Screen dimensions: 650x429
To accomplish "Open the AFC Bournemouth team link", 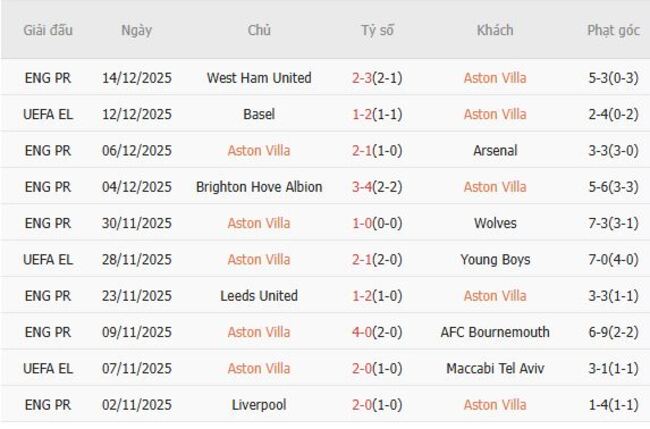I will [x=495, y=332].
